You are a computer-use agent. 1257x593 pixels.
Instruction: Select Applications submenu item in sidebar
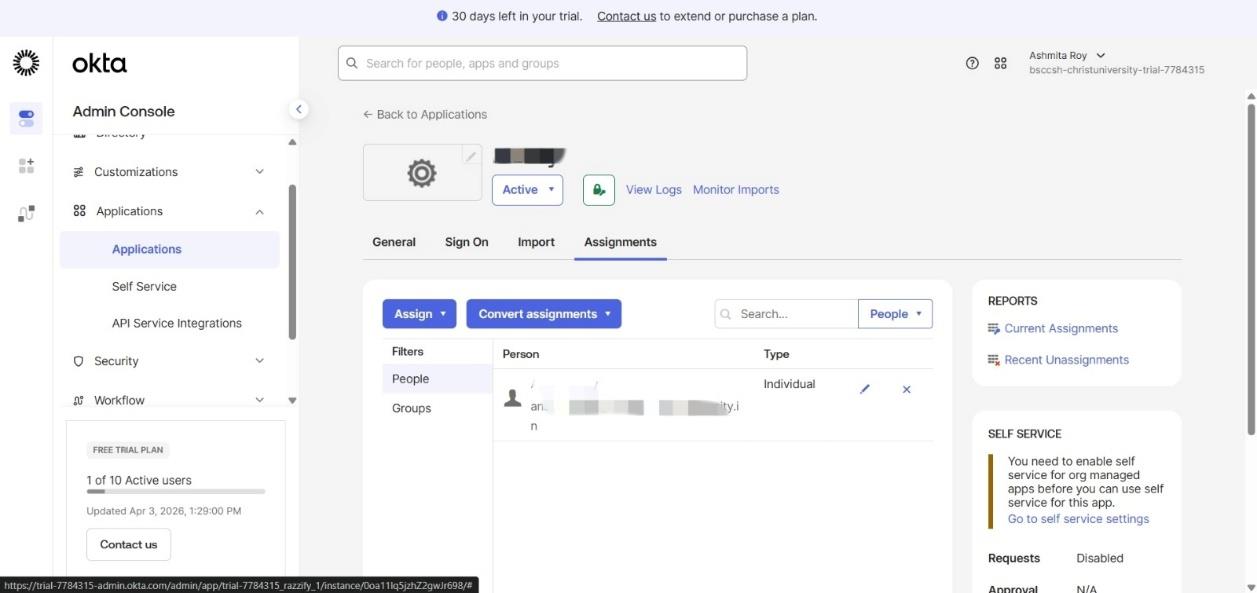(x=170, y=249)
